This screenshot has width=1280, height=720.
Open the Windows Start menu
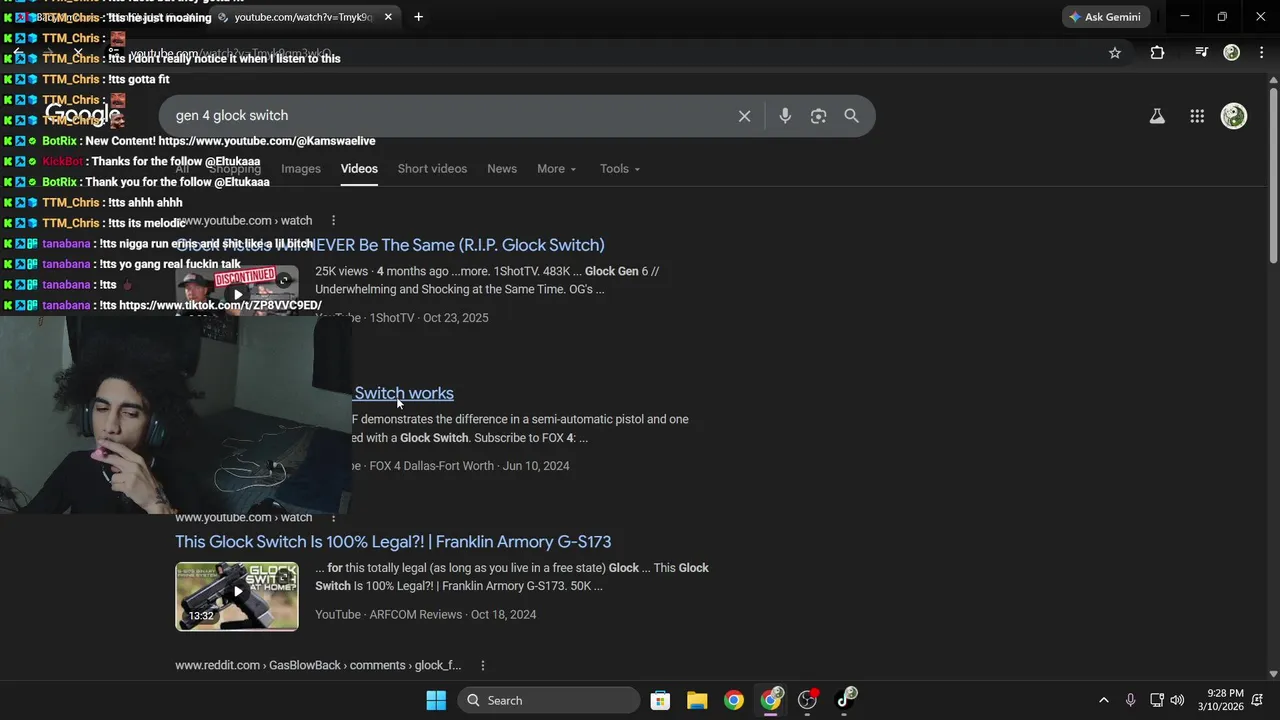[x=436, y=700]
